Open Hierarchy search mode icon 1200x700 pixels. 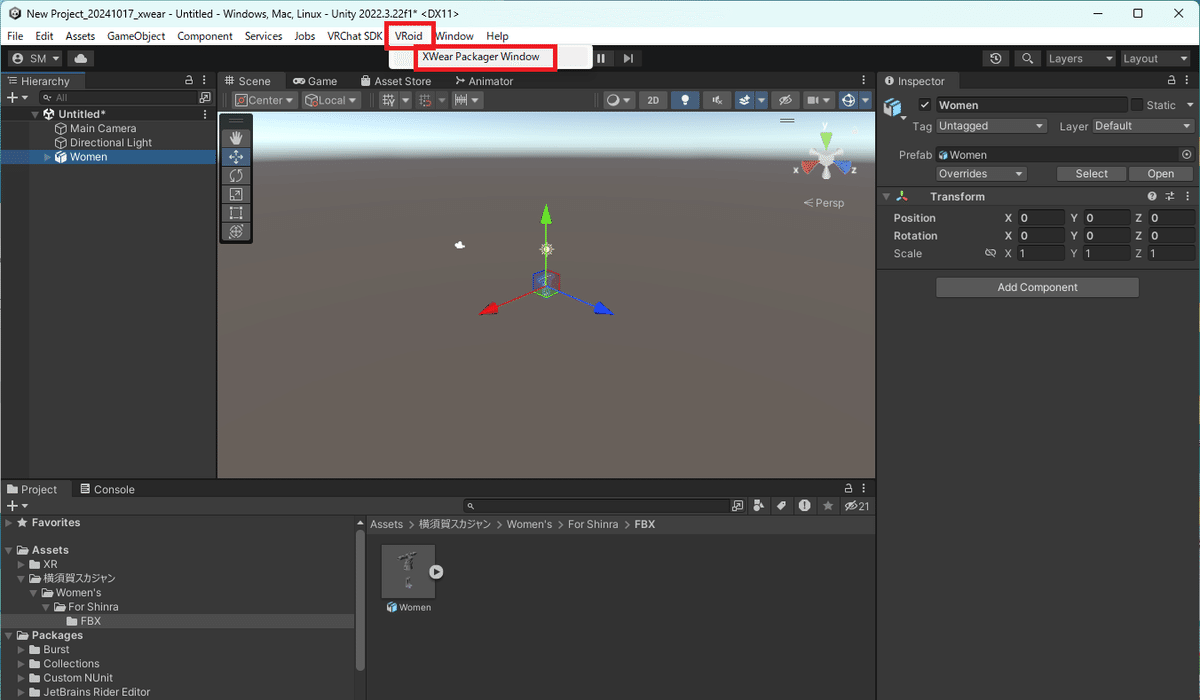pos(205,98)
